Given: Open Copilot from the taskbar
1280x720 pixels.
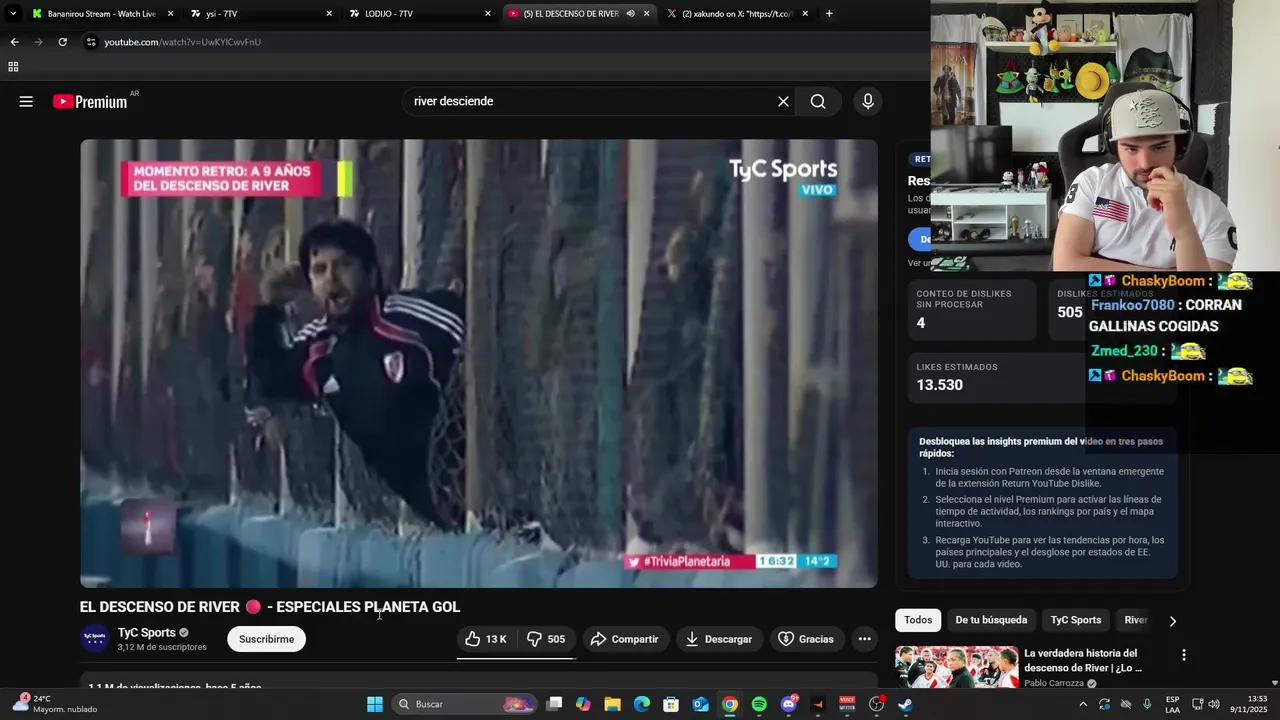Looking at the screenshot, I should pyautogui.click(x=583, y=704).
